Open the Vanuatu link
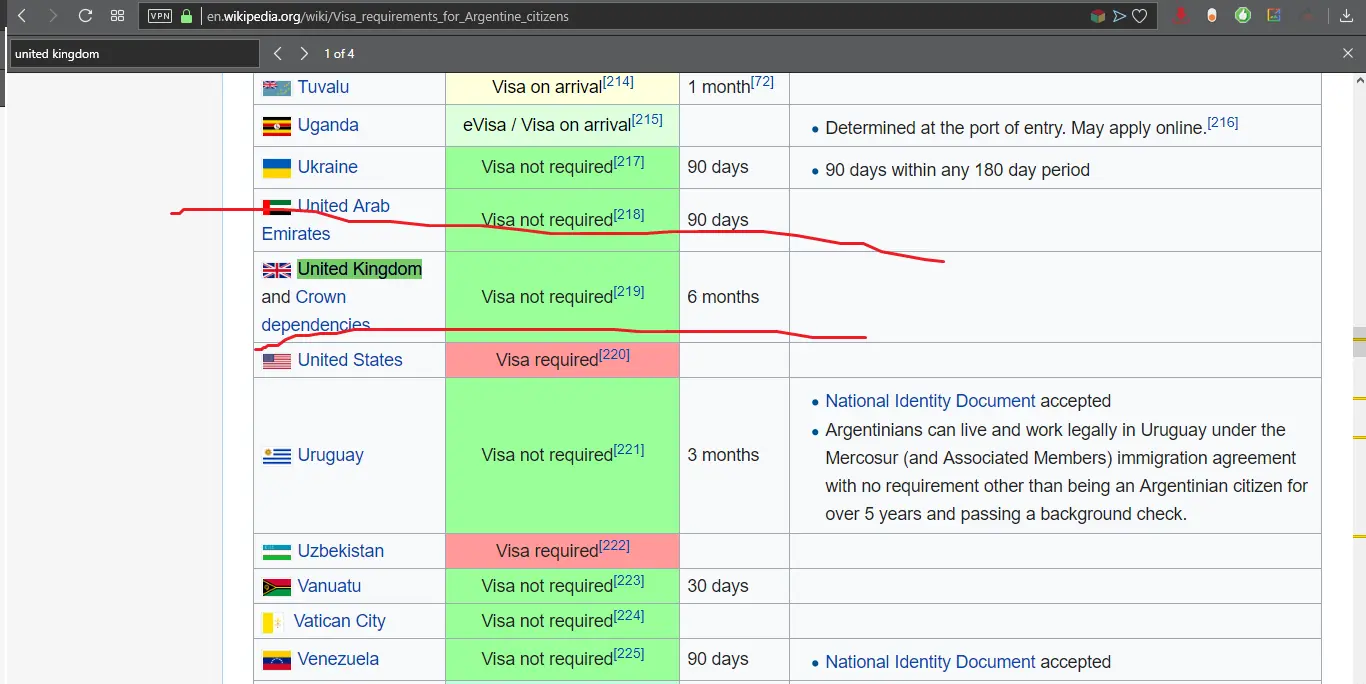 tap(329, 586)
